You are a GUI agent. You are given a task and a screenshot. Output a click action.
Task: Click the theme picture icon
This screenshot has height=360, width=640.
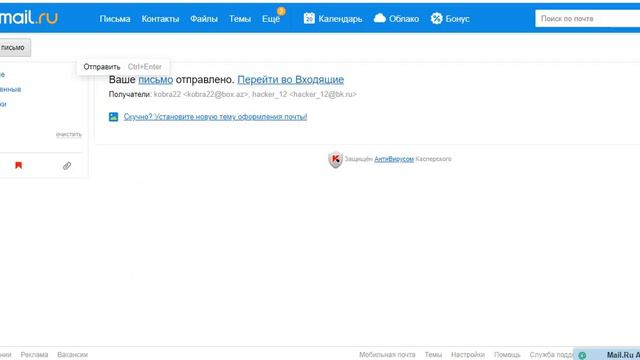click(113, 117)
